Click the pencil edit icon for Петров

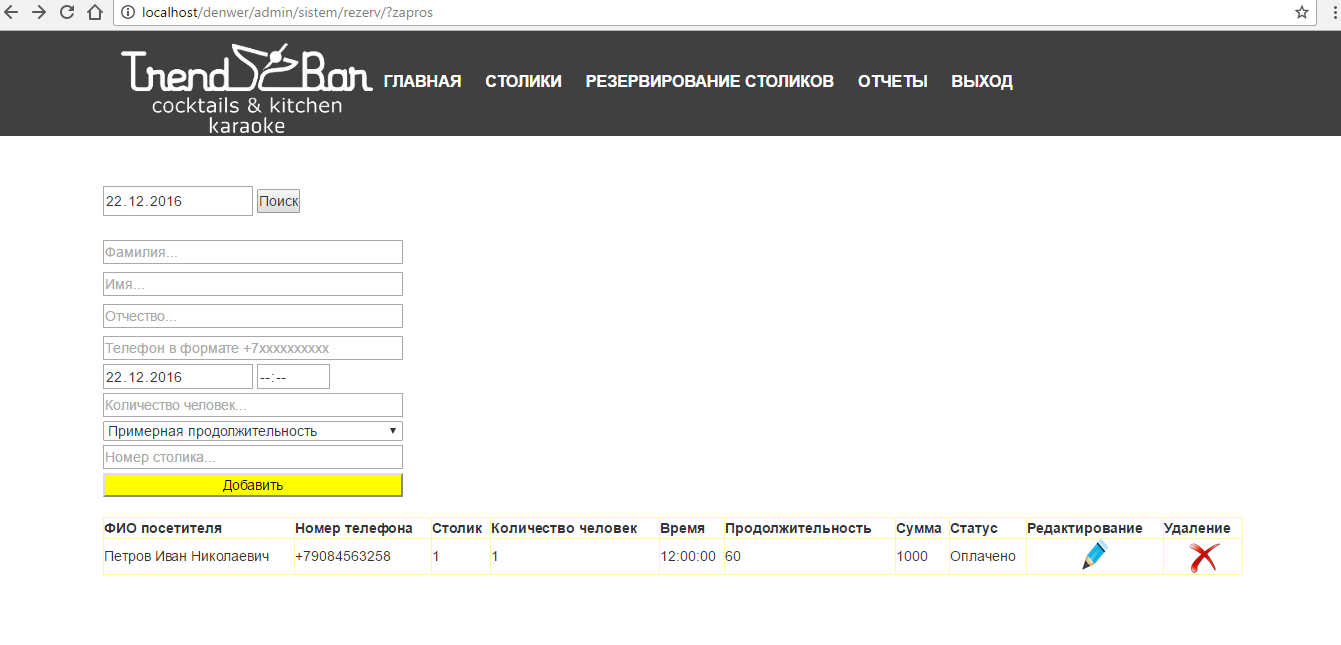[x=1095, y=556]
